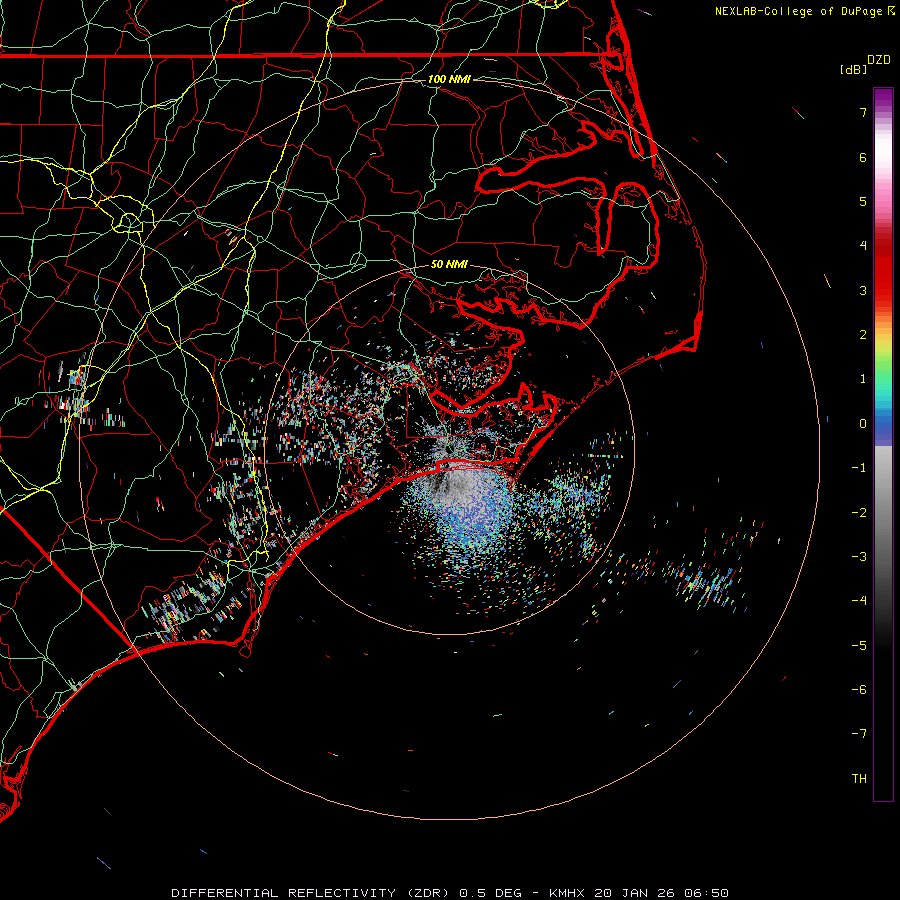The height and width of the screenshot is (900, 900).
Task: Click the 1 value on color scale
Action: (863, 379)
